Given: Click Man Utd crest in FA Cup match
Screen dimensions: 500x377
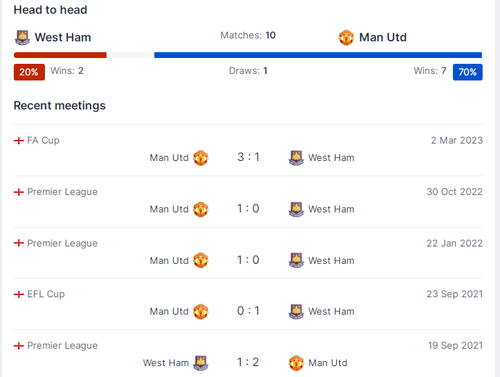Looking at the screenshot, I should coord(201,158).
